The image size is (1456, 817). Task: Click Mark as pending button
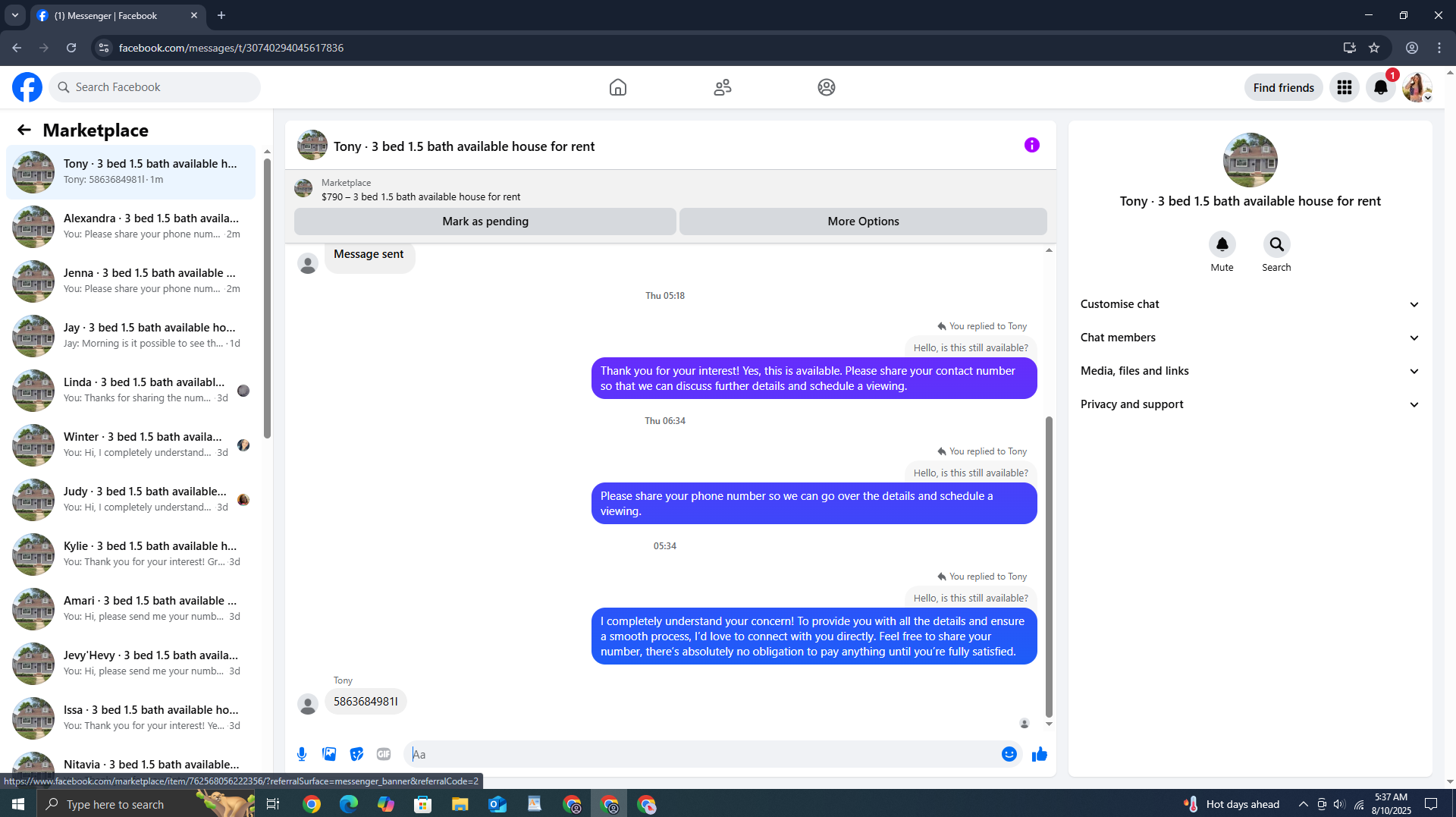(x=485, y=222)
